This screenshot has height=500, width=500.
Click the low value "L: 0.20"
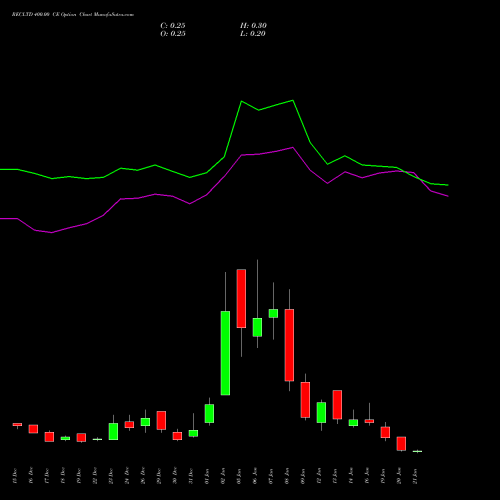(x=253, y=34)
